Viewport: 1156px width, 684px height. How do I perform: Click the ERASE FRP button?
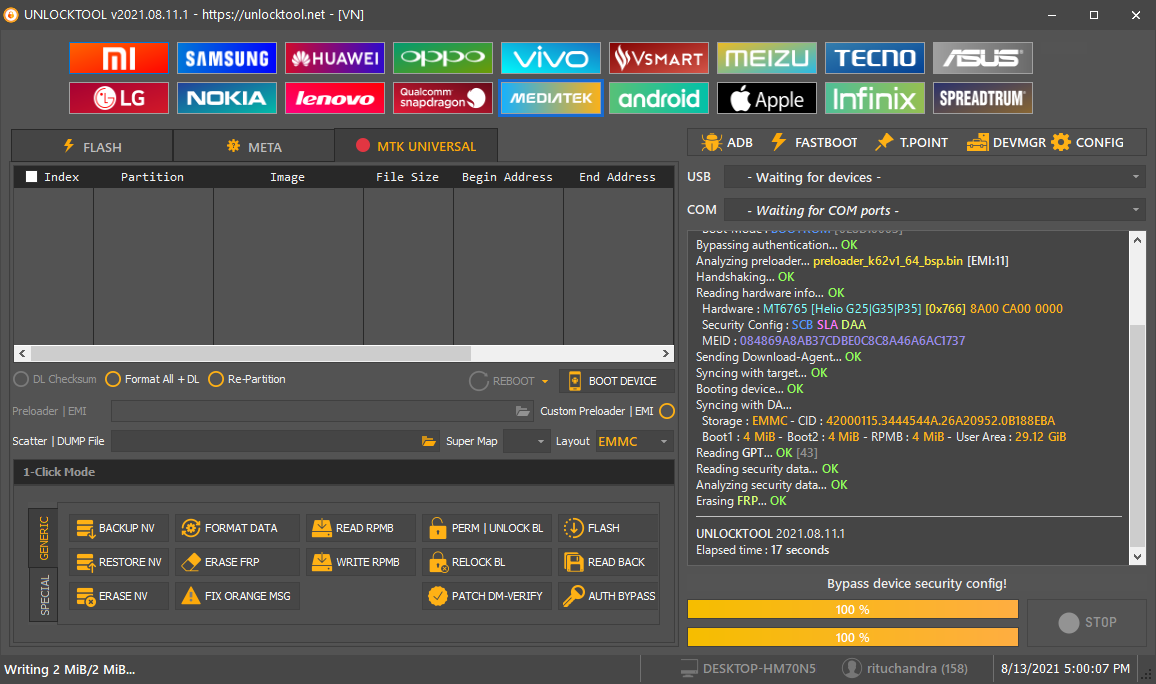click(237, 562)
